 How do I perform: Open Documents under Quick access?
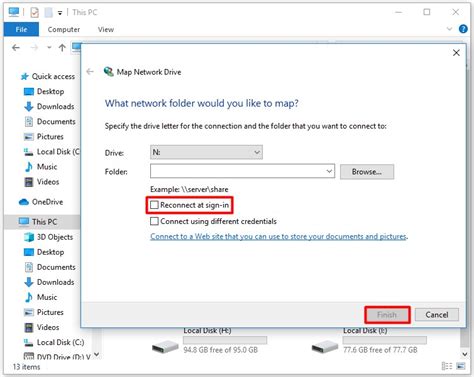[50, 121]
